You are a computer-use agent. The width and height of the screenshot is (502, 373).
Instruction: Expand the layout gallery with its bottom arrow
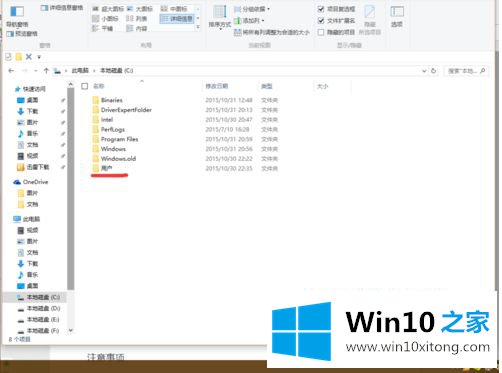[x=198, y=27]
